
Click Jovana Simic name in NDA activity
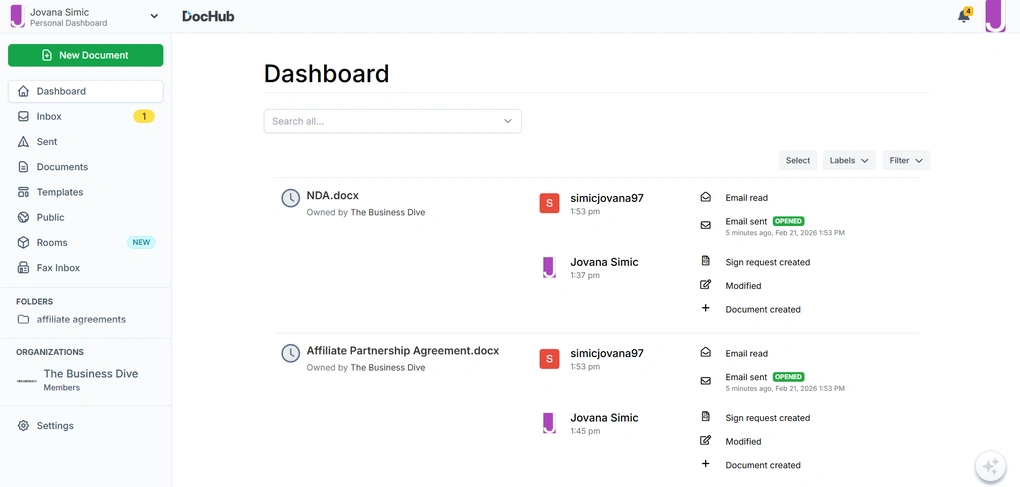(x=604, y=262)
